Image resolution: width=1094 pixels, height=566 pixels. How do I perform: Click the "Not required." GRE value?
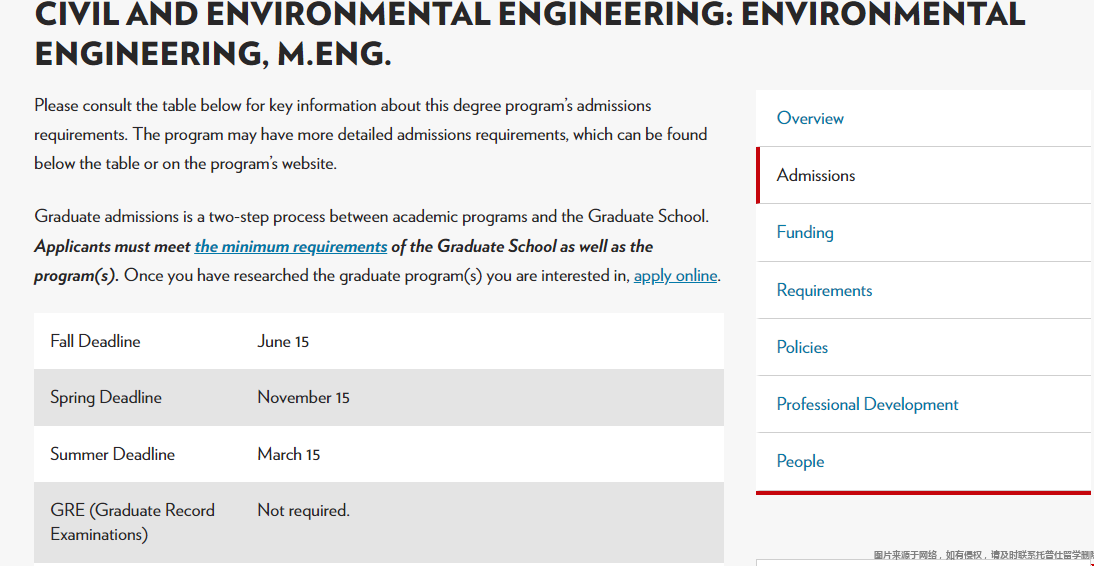[303, 510]
